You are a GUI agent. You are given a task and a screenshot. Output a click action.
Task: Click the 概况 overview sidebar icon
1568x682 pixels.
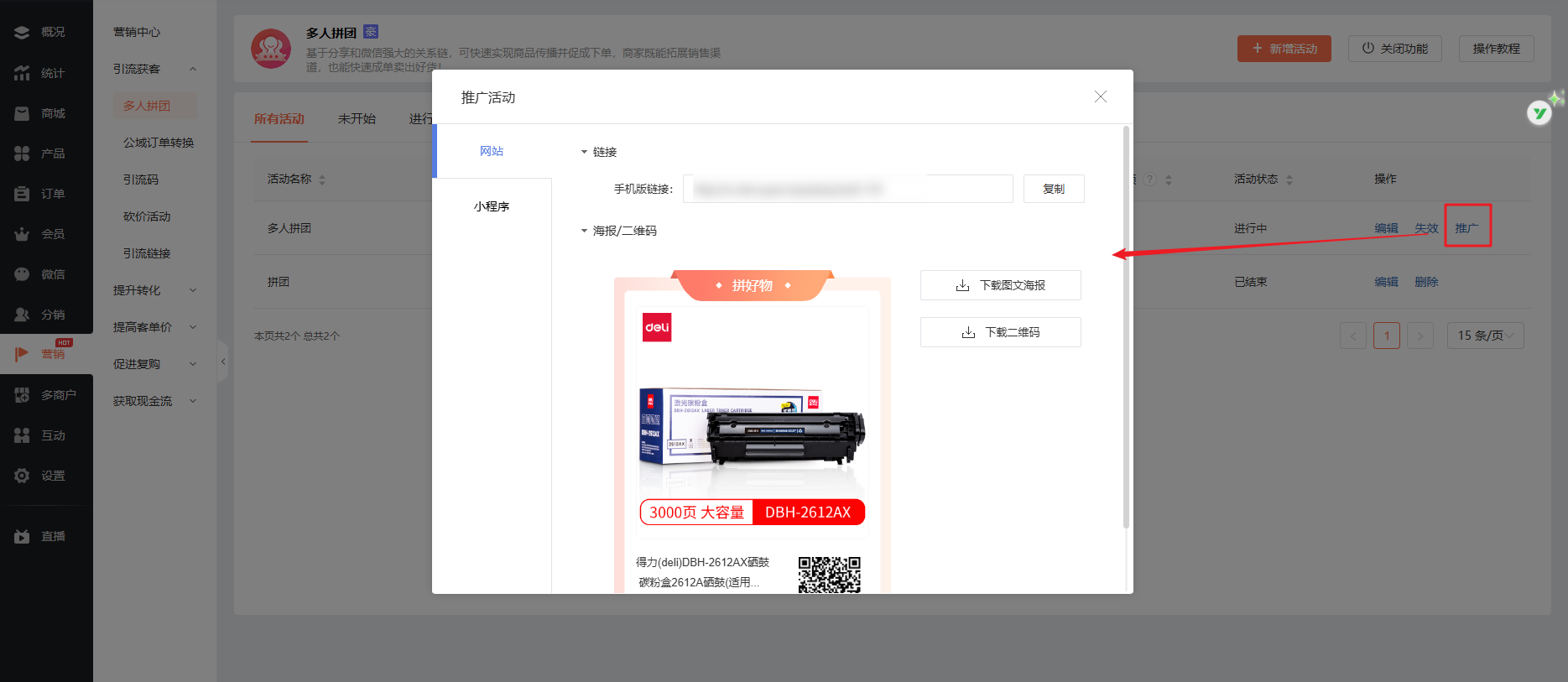(x=23, y=32)
